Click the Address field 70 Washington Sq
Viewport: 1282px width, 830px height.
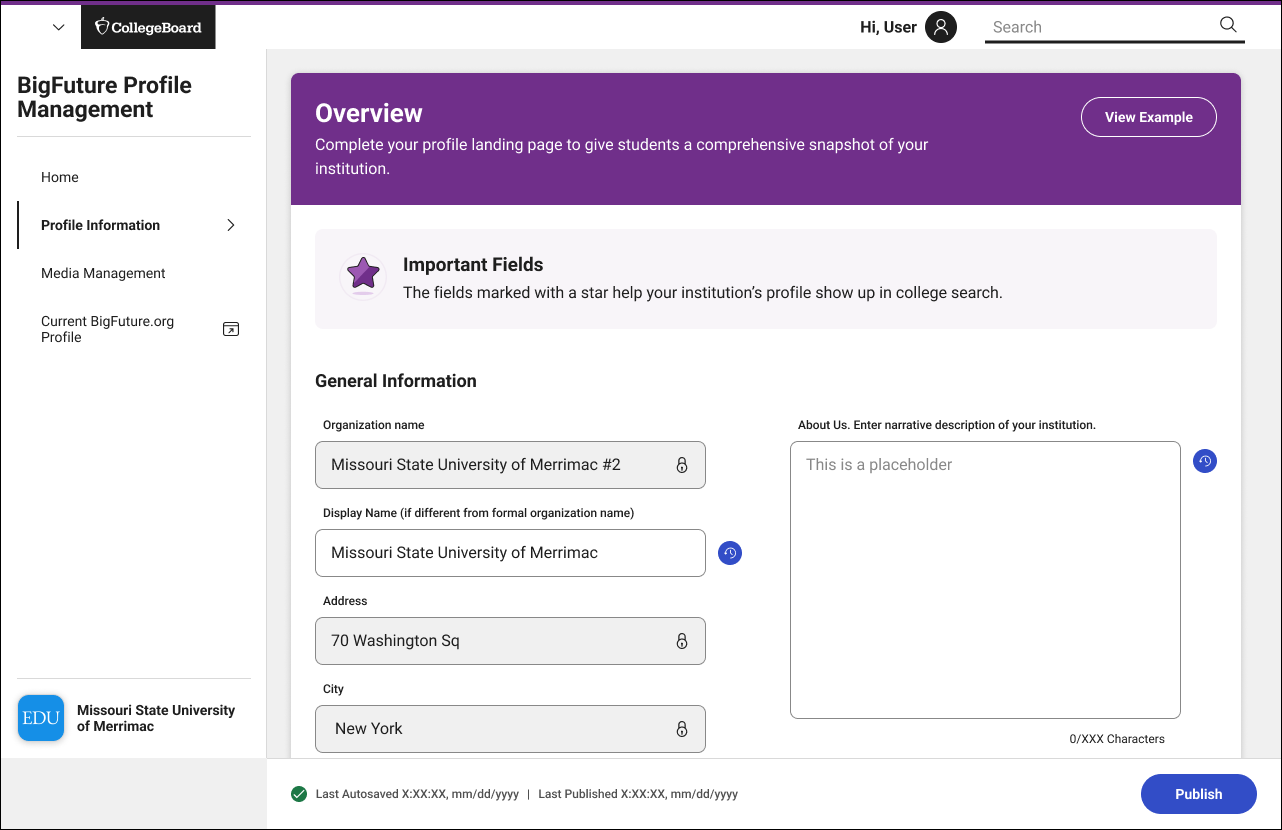(x=510, y=641)
